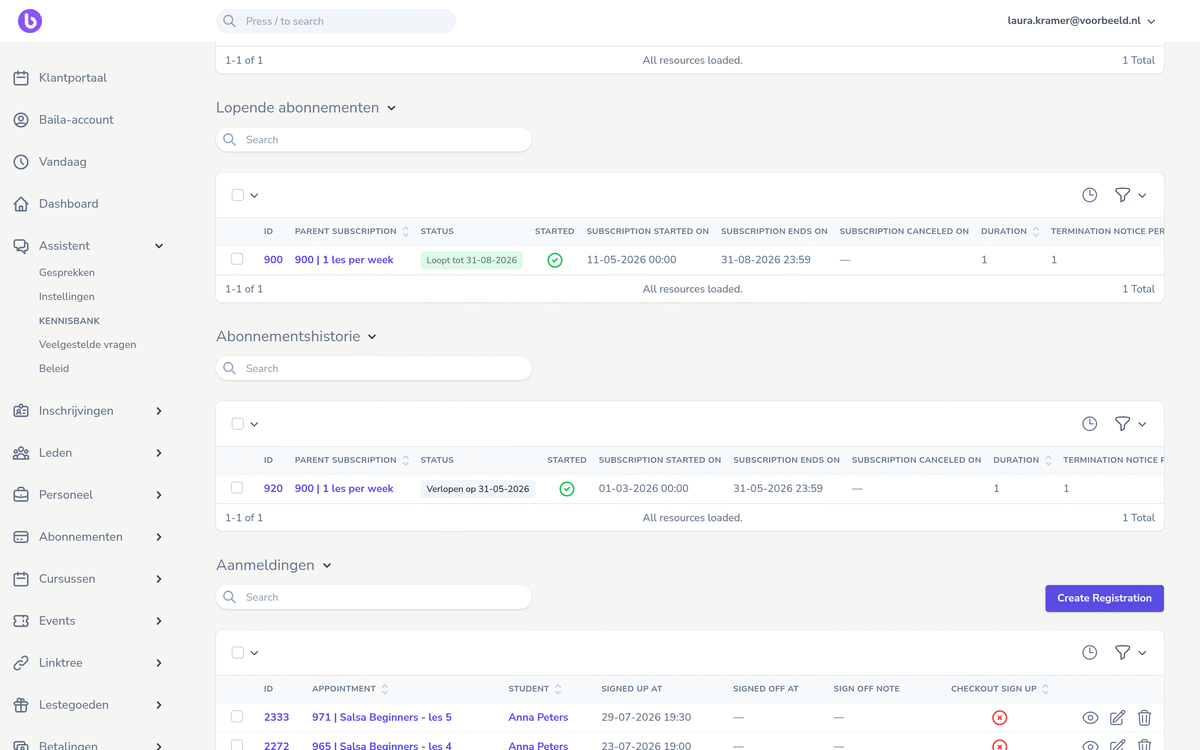This screenshot has width=1200, height=750.
Task: Expand the Personeel sidebar section
Action: point(159,495)
